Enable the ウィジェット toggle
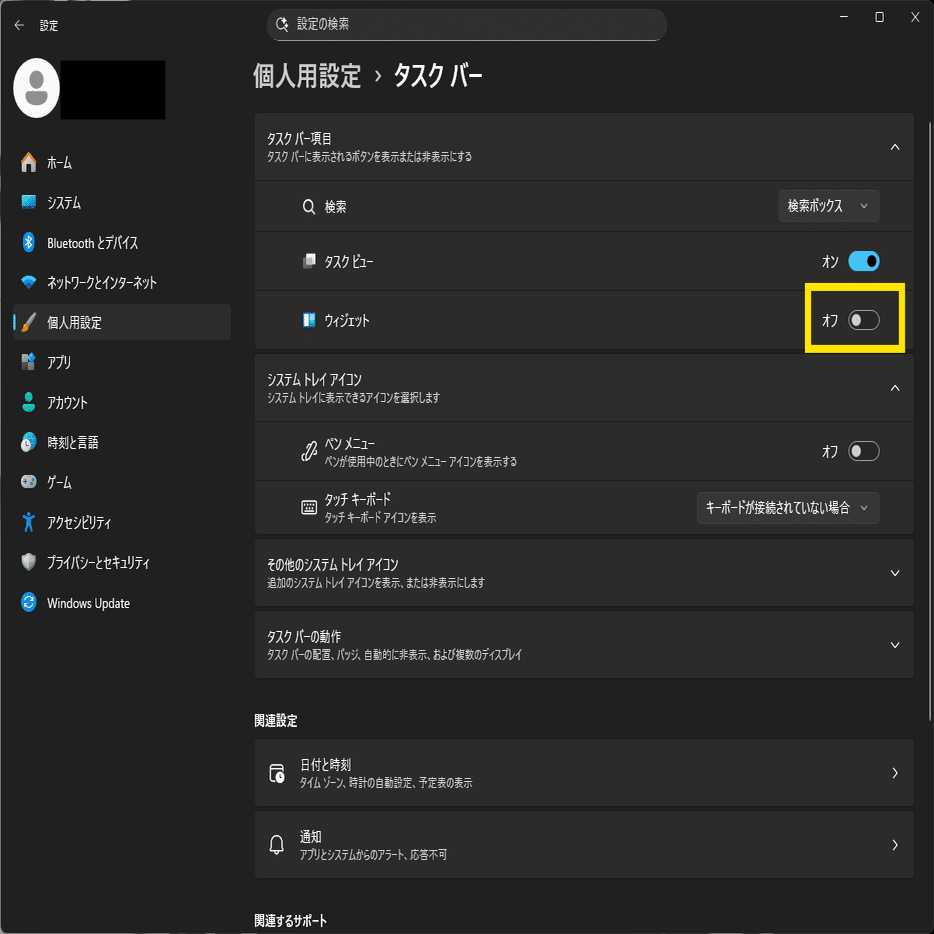 point(862,318)
